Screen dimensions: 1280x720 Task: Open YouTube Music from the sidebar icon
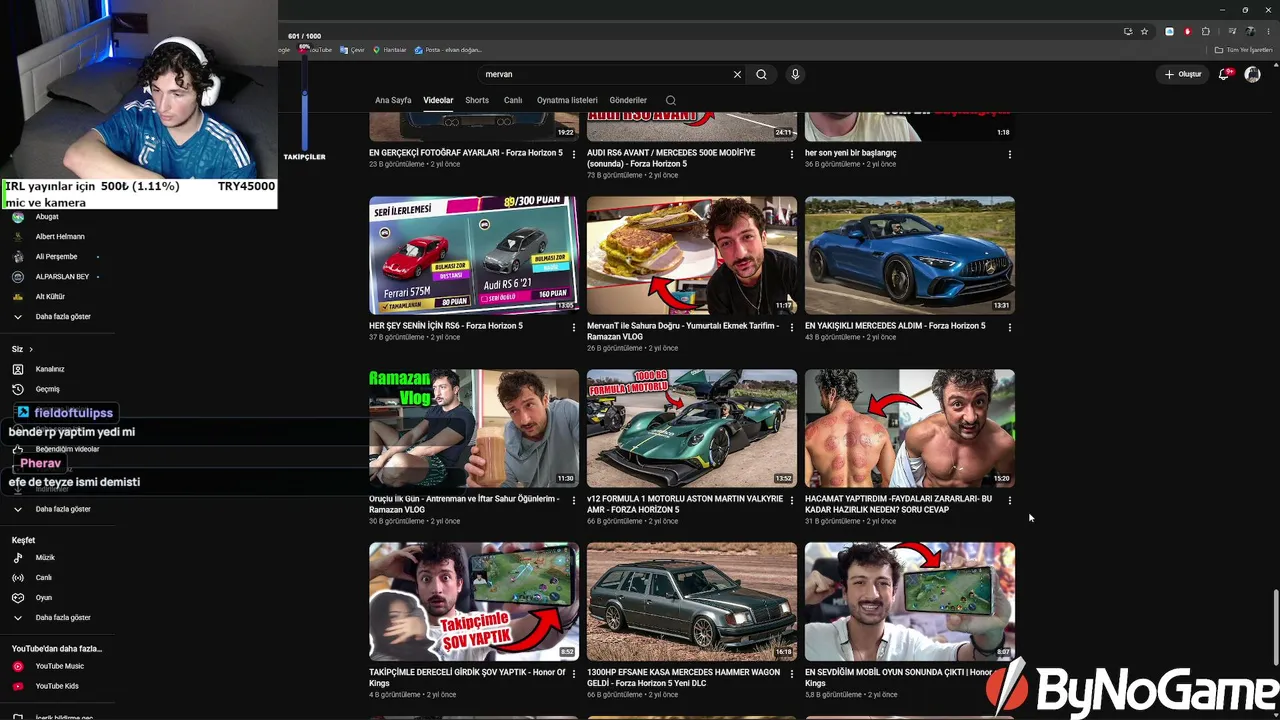(x=17, y=666)
